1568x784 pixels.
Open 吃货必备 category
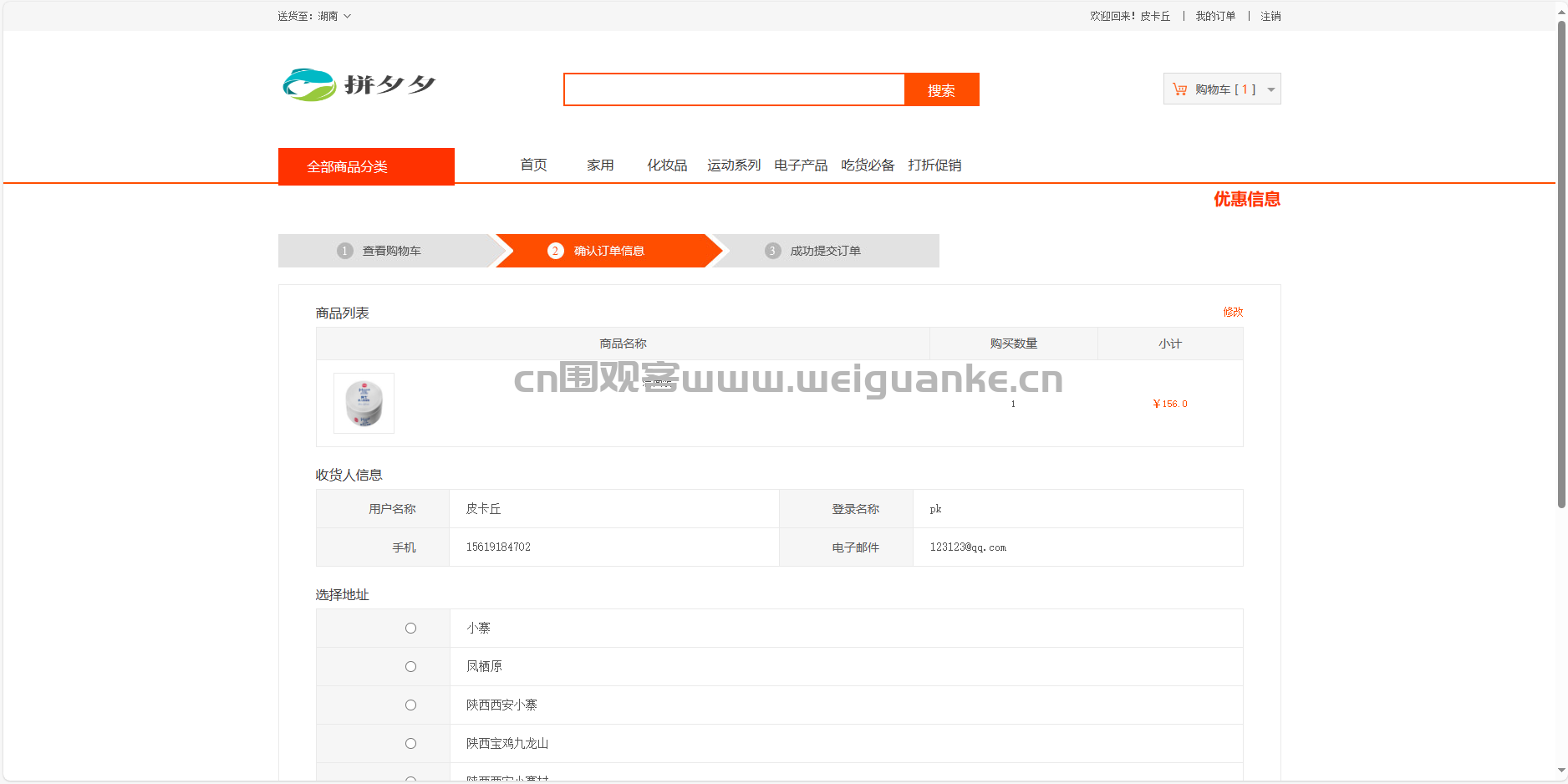(x=868, y=165)
